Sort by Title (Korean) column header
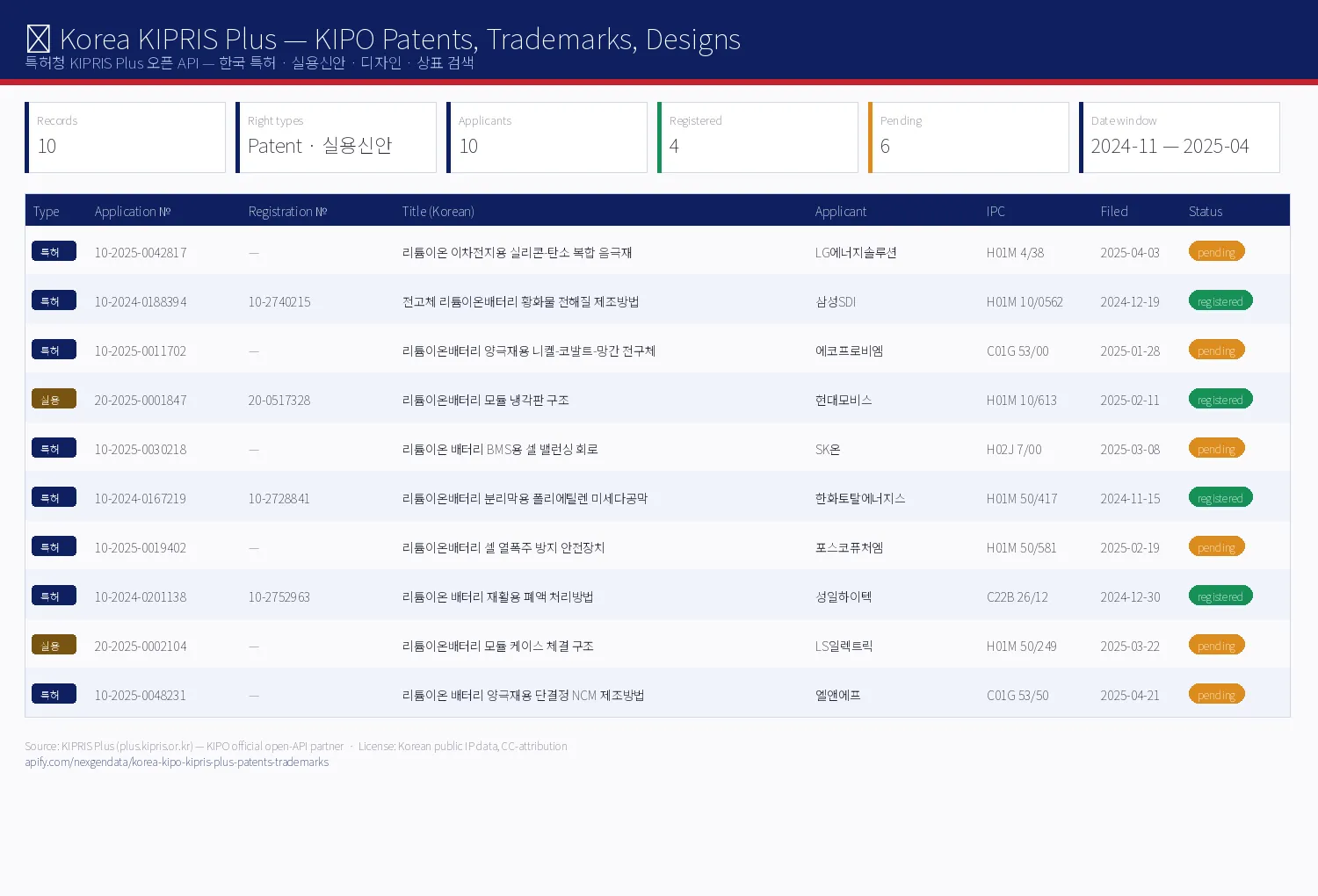The image size is (1318, 896). [438, 211]
